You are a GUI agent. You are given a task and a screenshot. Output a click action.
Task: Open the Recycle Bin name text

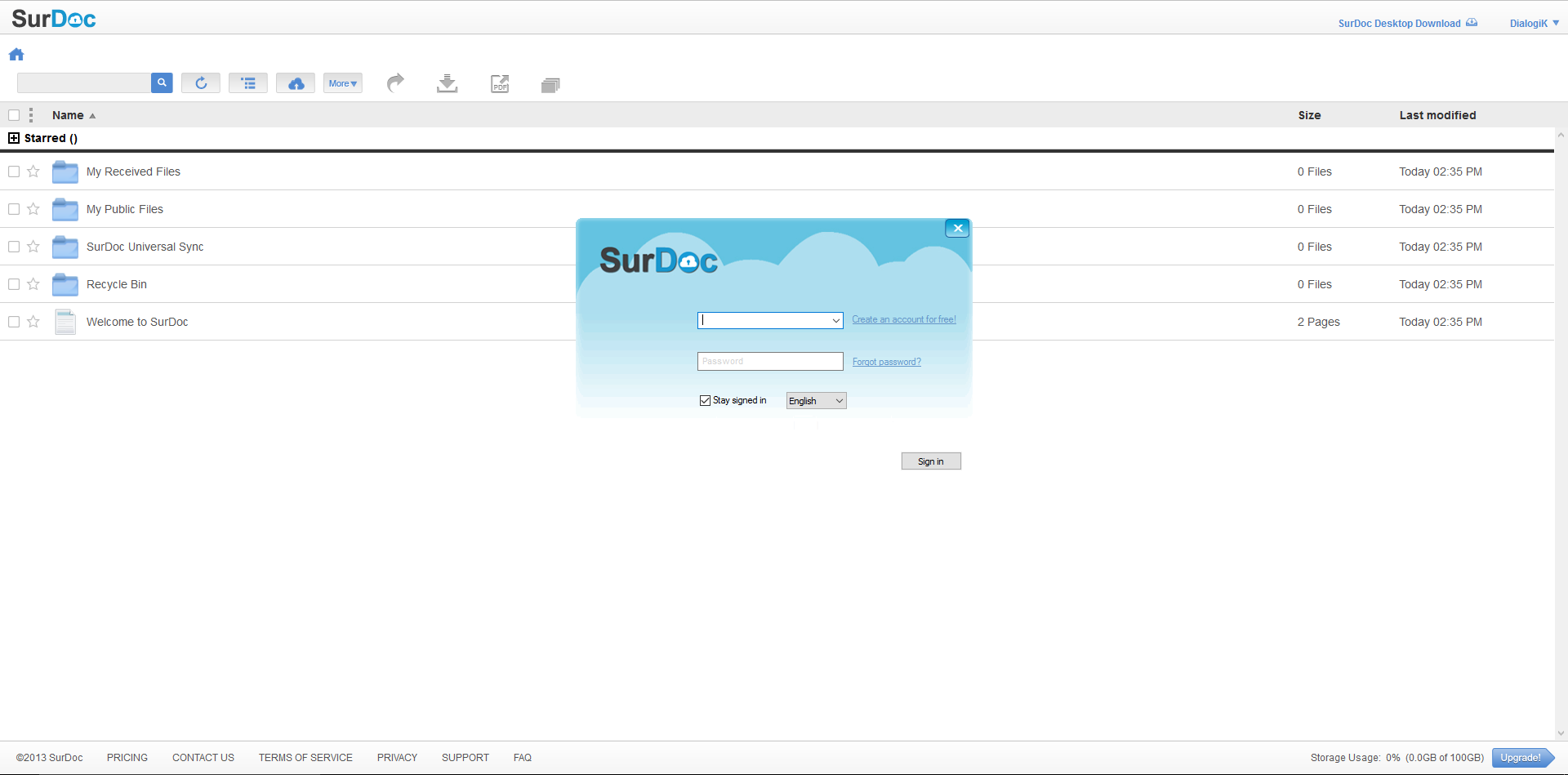pos(117,284)
